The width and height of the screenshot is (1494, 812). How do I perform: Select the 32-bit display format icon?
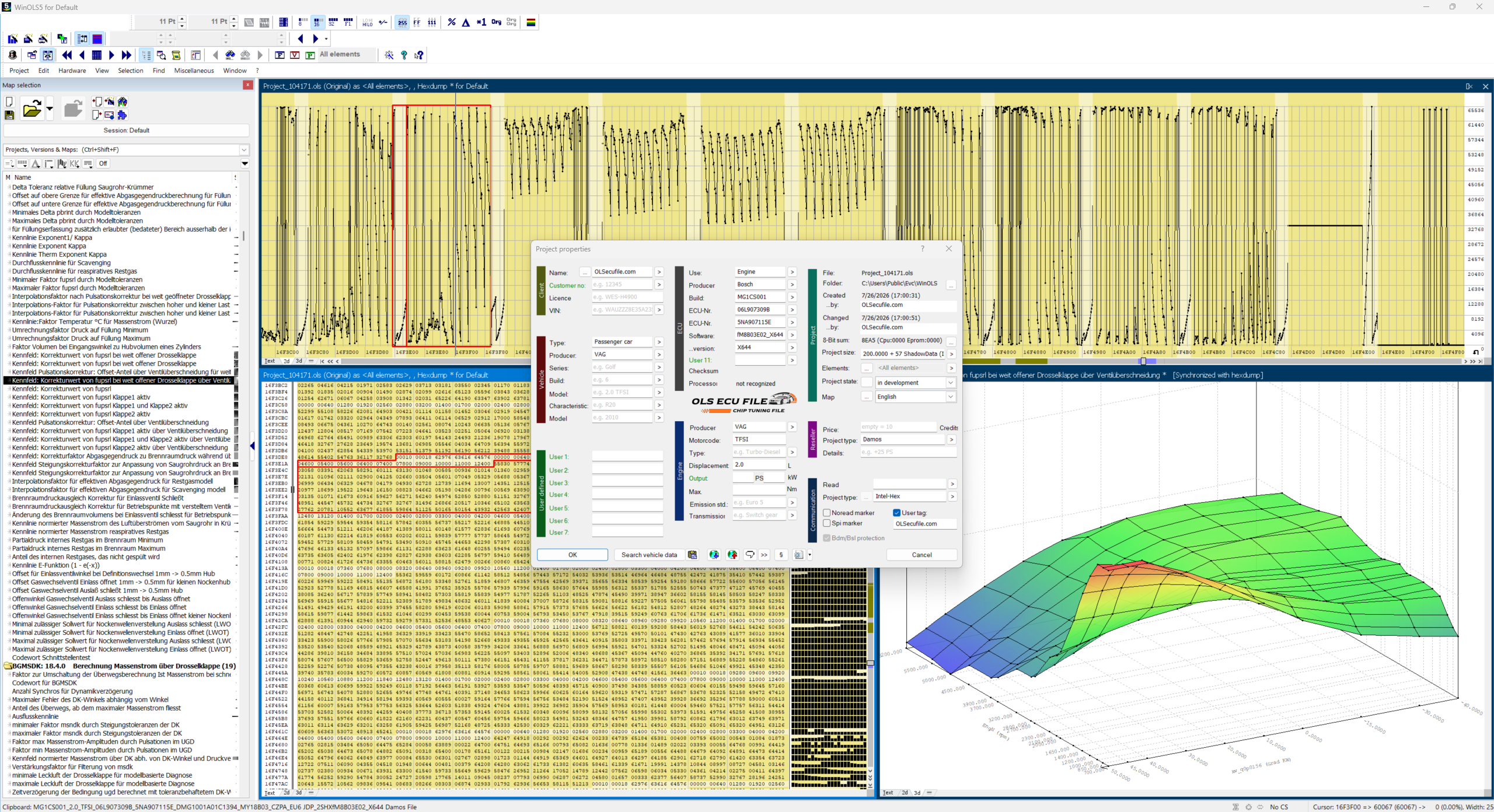(333, 22)
